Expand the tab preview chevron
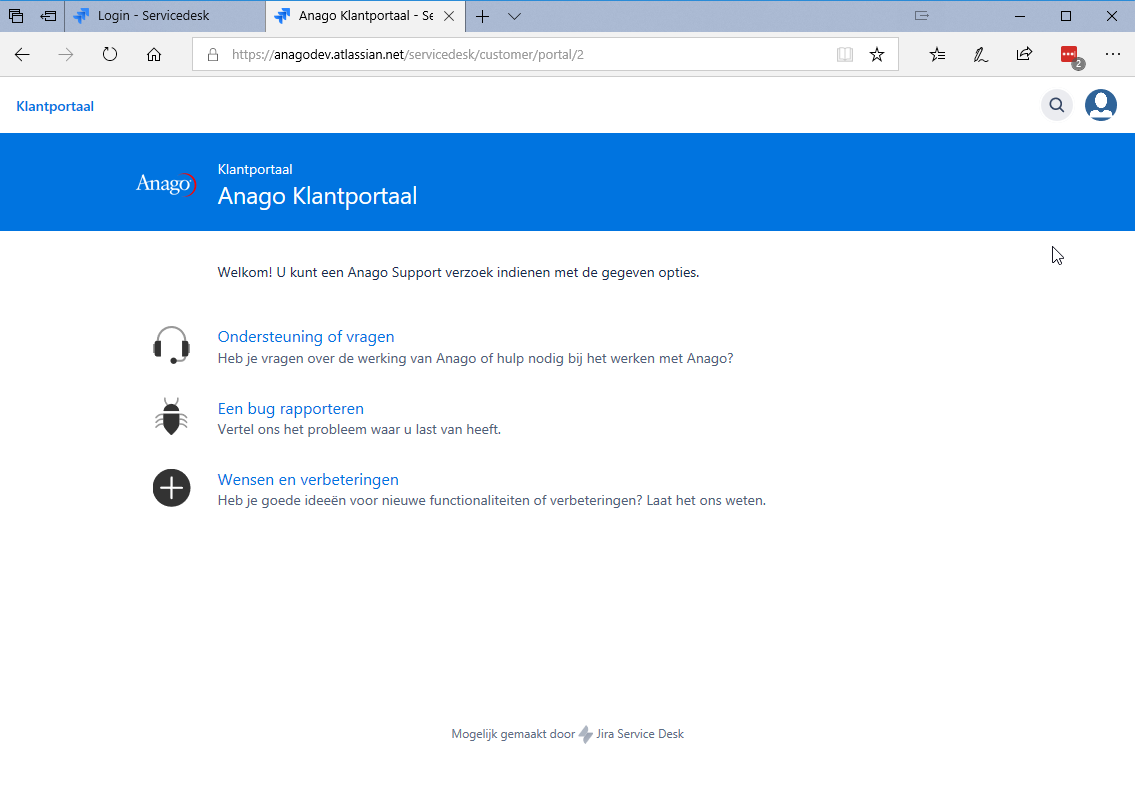This screenshot has height=793, width=1135. [x=515, y=16]
